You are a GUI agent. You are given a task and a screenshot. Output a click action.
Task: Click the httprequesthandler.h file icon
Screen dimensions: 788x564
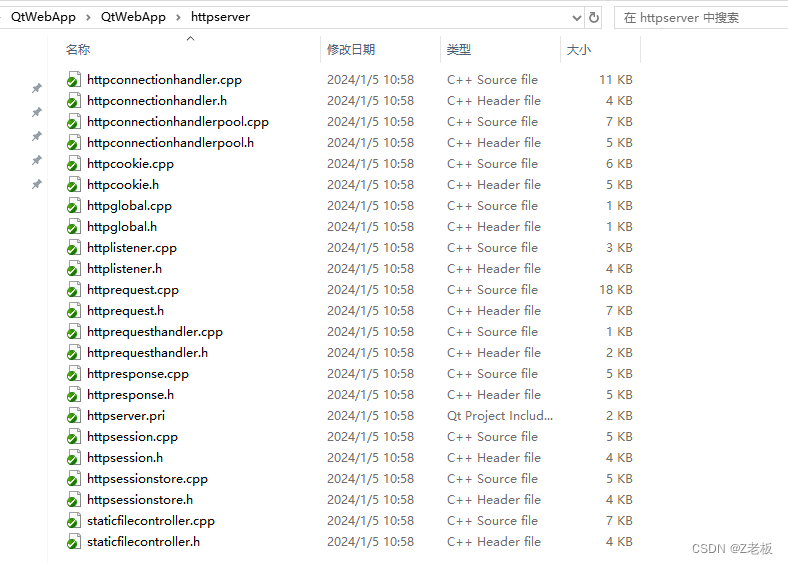(74, 353)
